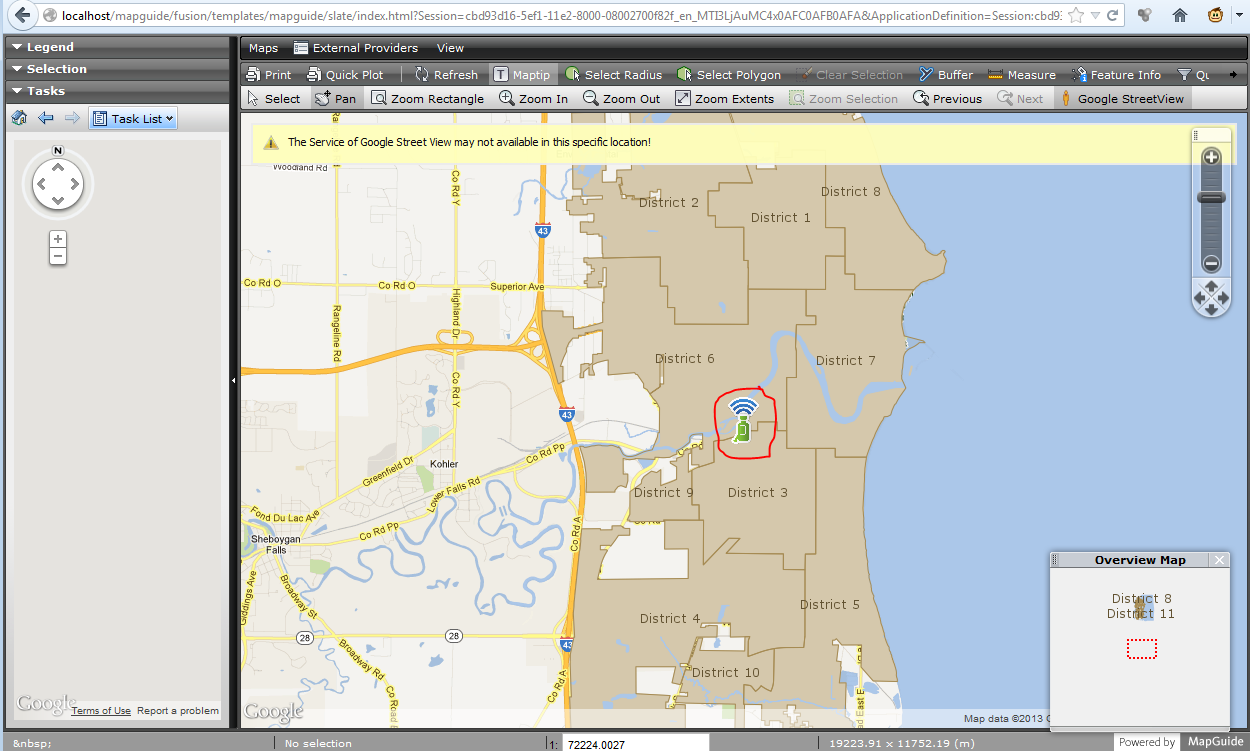Choose the Select Polygon tool
The height and width of the screenshot is (751, 1250).
pyautogui.click(x=731, y=74)
